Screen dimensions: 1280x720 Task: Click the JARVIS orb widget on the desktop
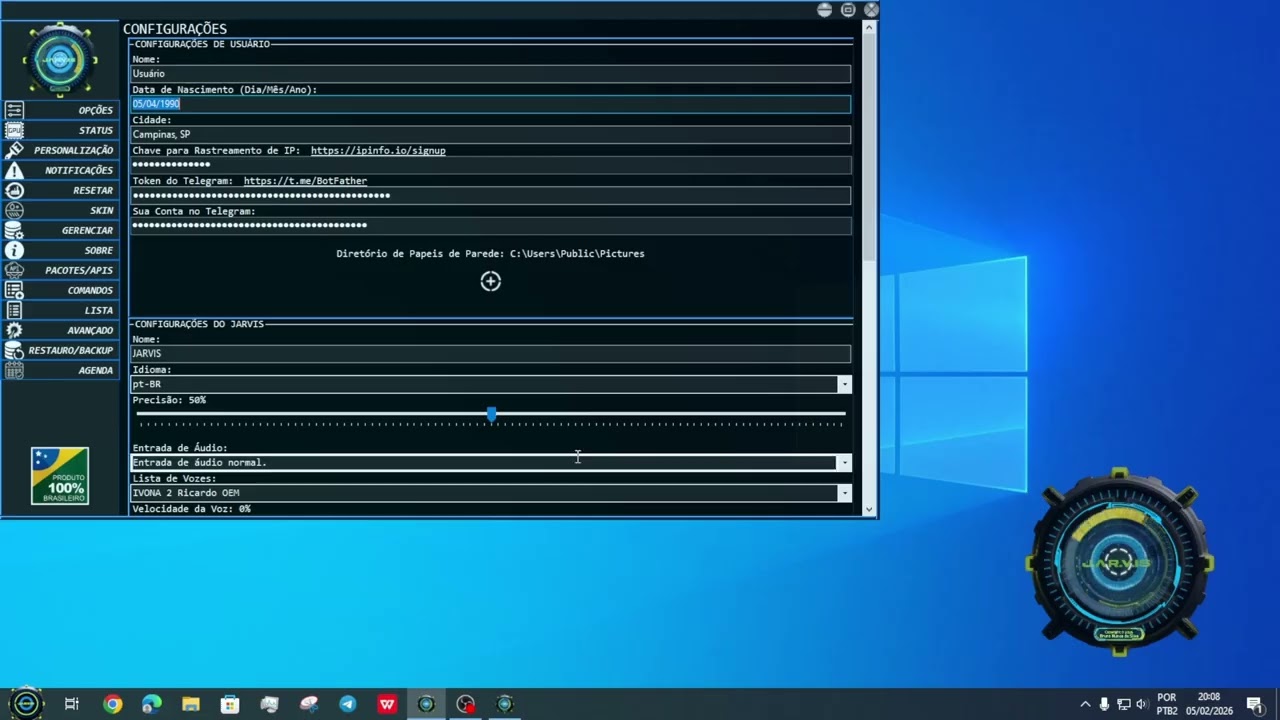1119,561
